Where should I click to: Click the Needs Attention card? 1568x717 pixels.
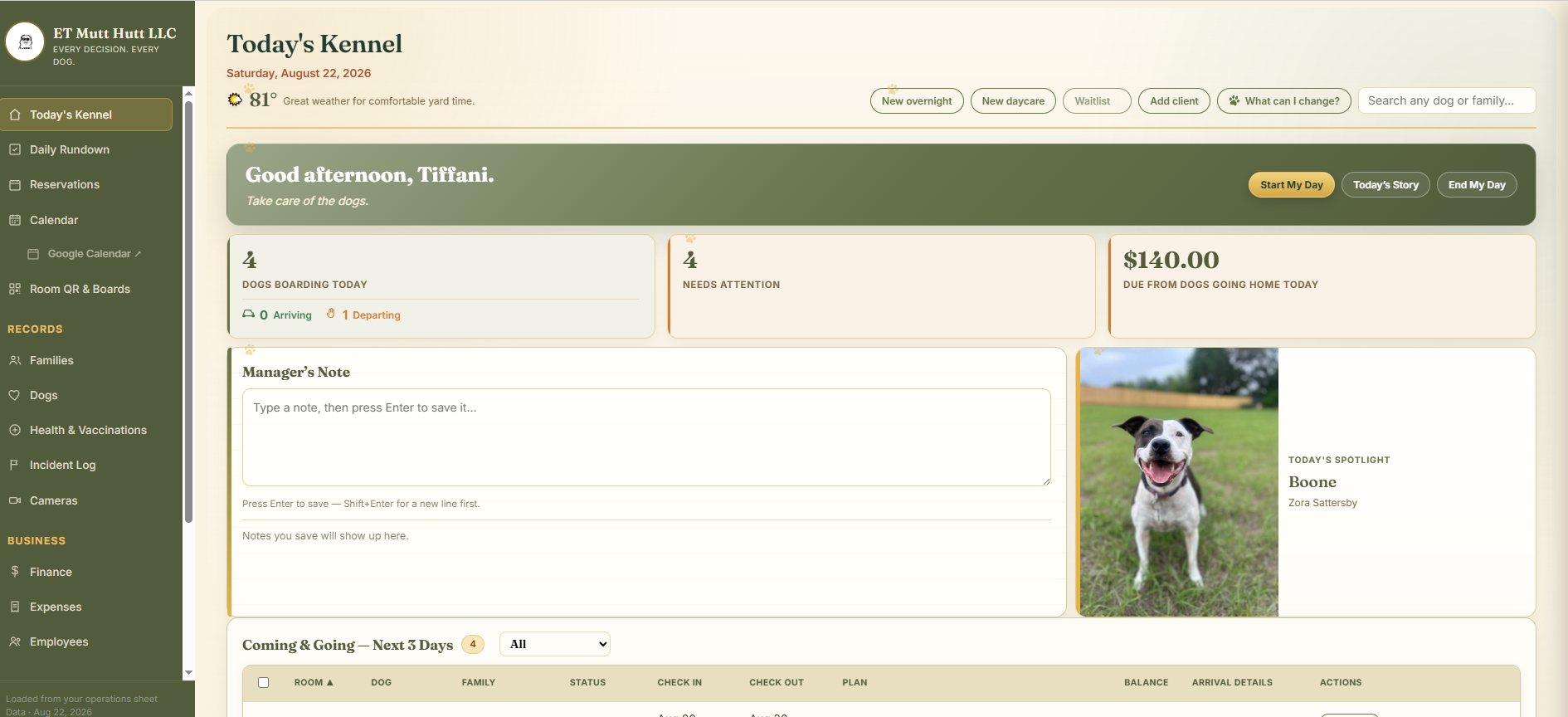point(881,286)
